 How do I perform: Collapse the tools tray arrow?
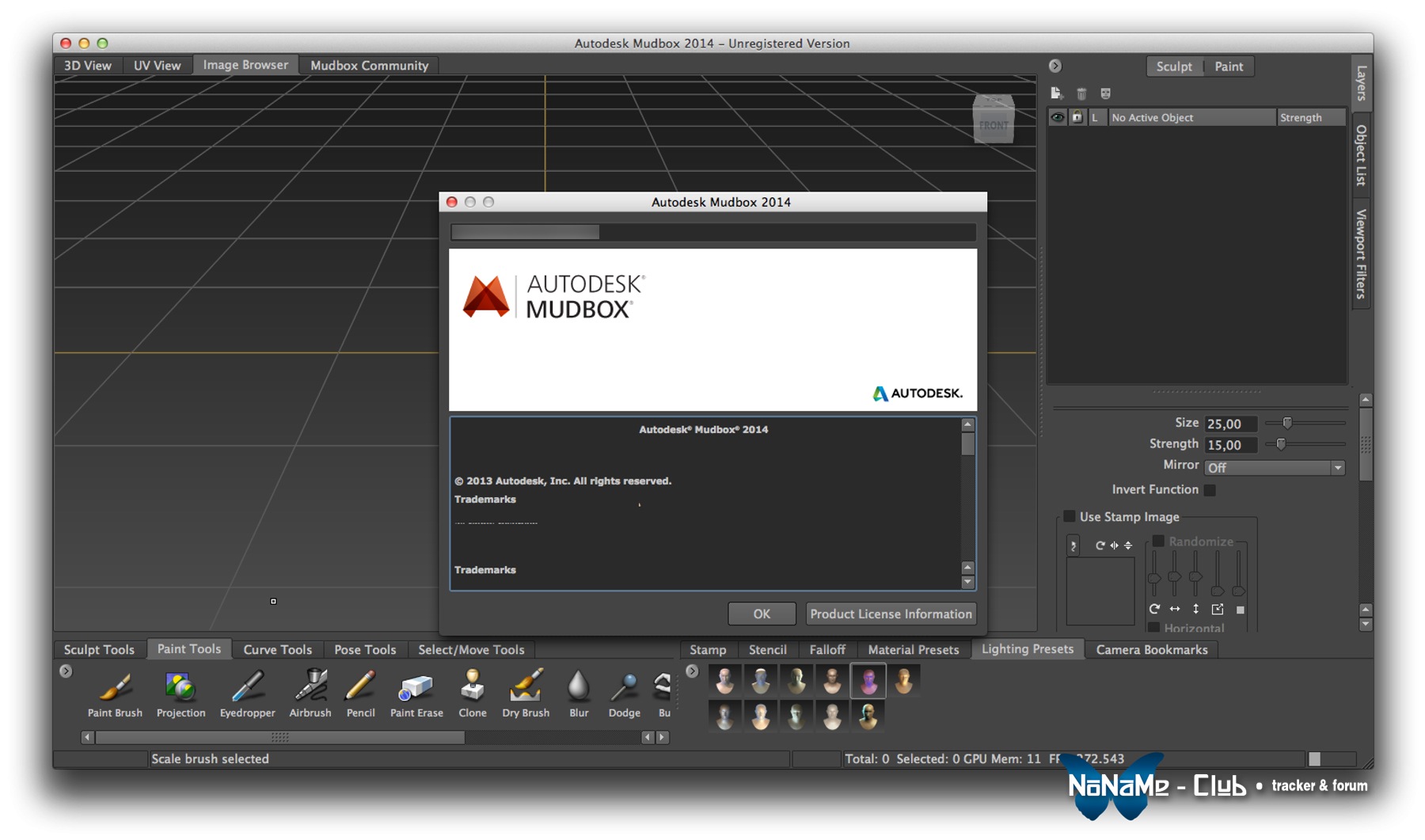(x=66, y=671)
